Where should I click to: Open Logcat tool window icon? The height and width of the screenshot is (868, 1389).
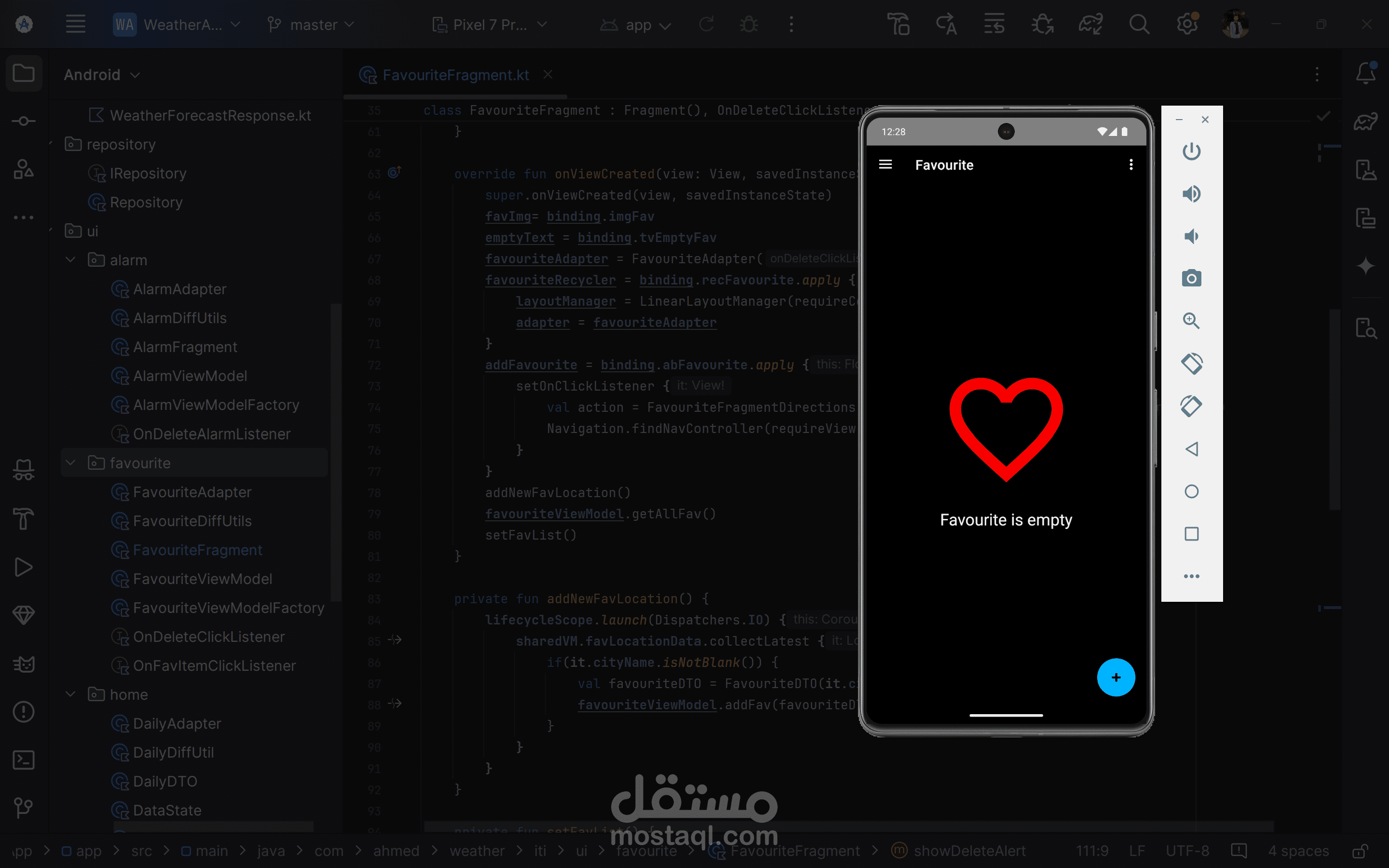[x=24, y=664]
